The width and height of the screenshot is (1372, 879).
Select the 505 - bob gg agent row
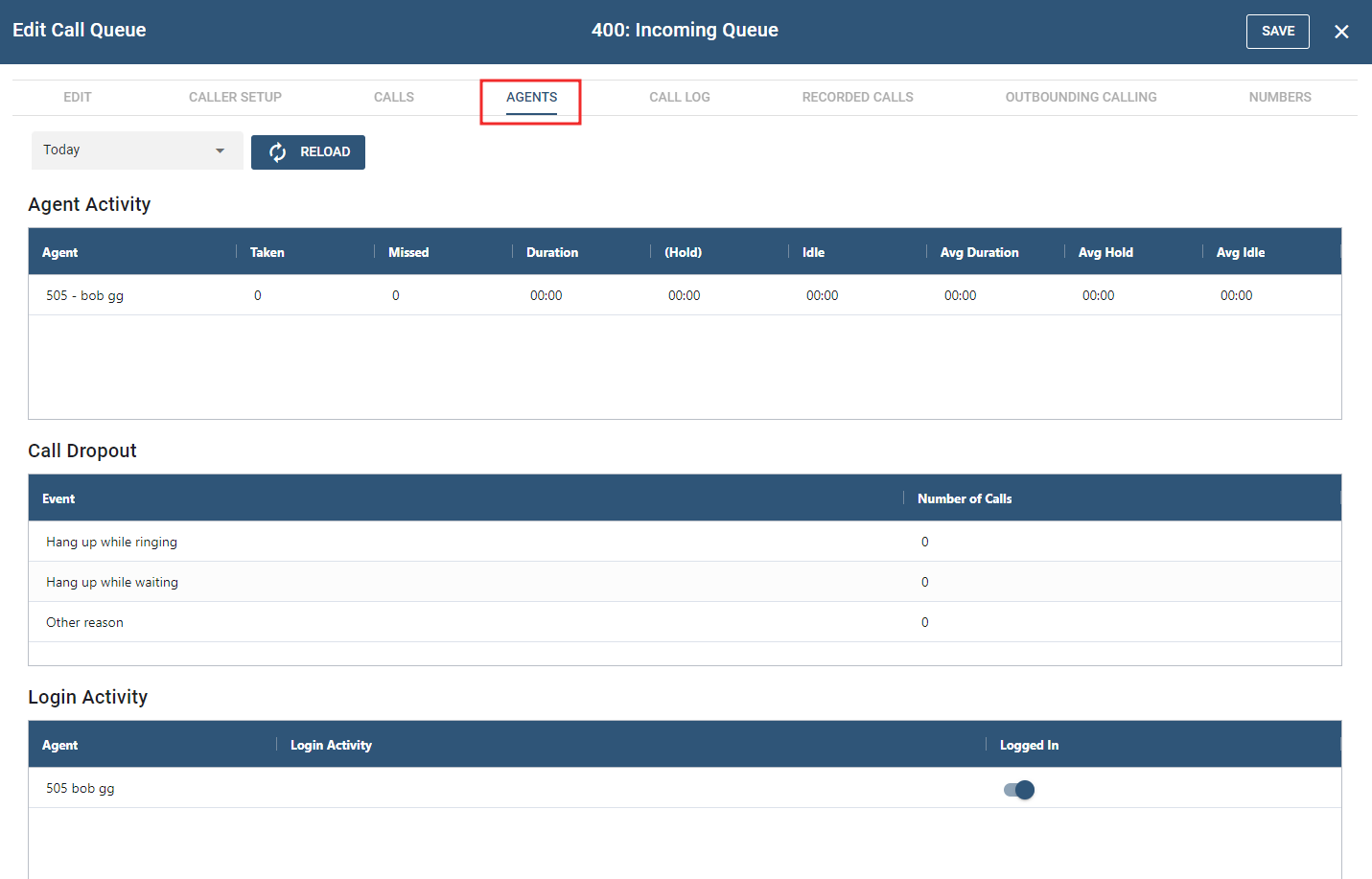click(x=85, y=295)
